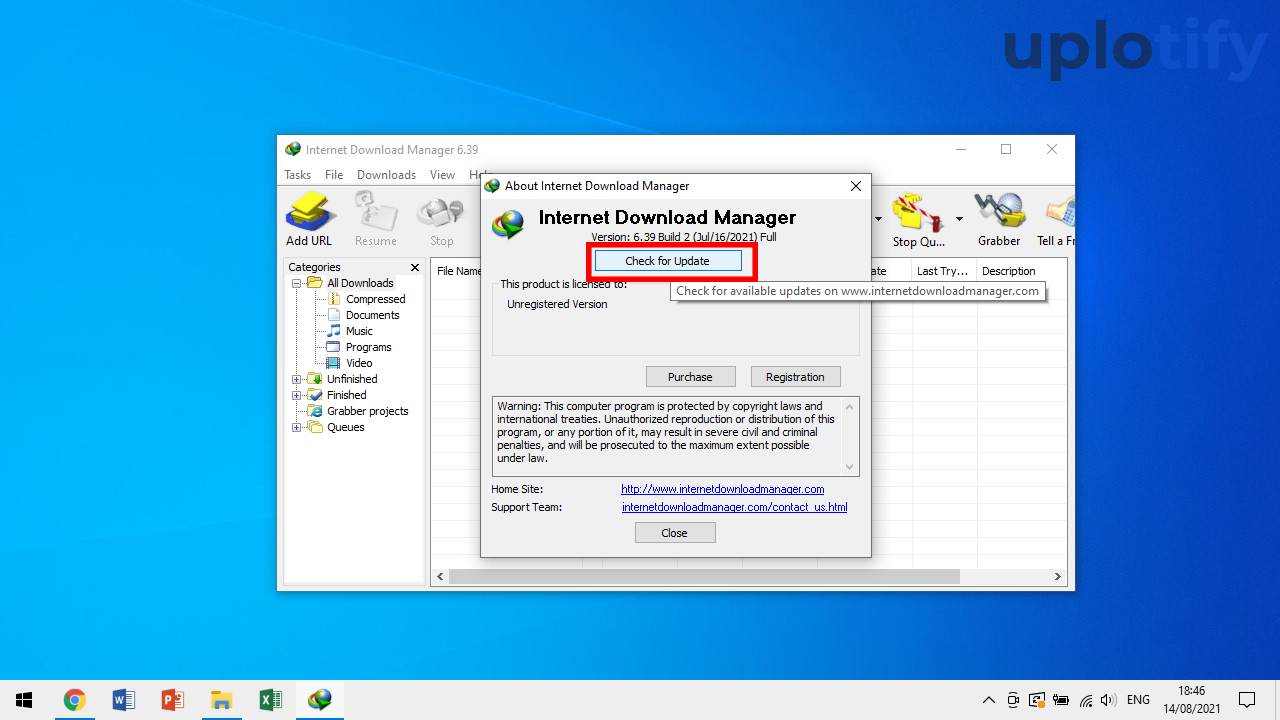Screen dimensions: 1280x720
Task: Show hidden system tray icons chevron
Action: tap(989, 700)
